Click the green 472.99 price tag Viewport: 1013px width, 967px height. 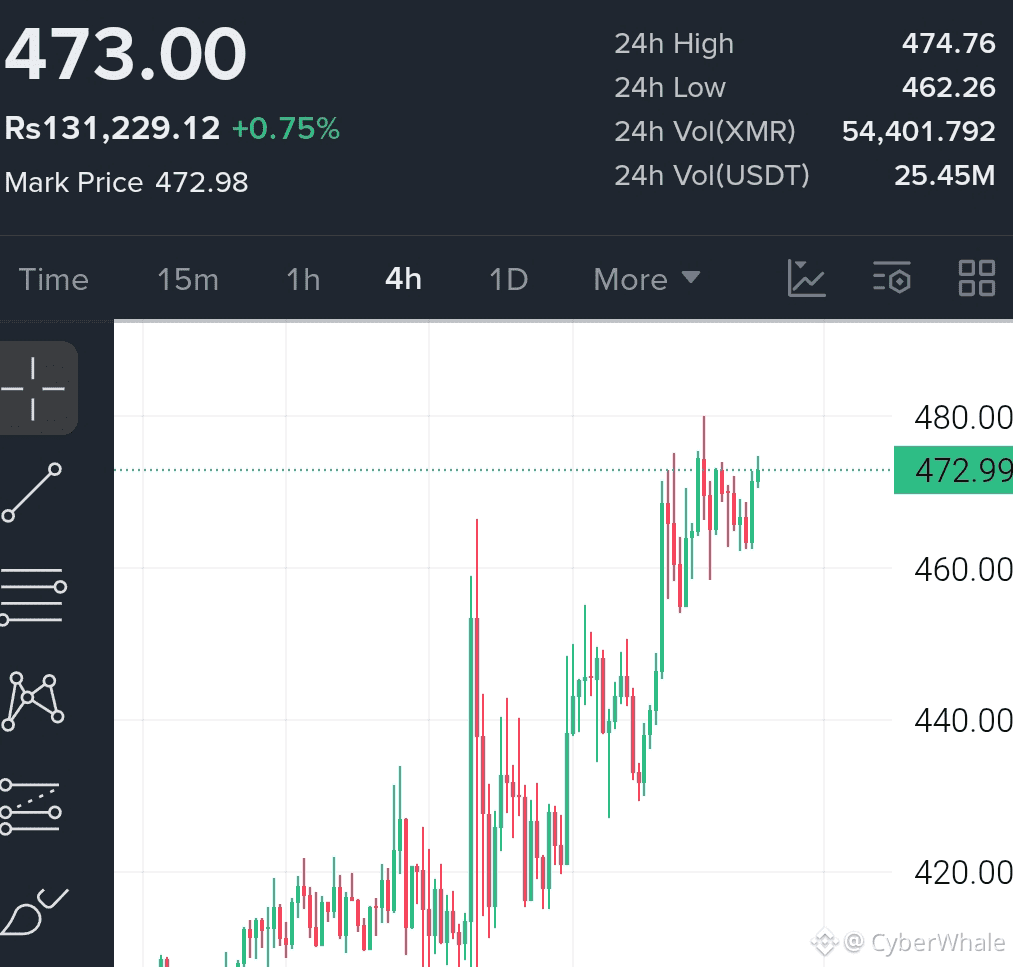pos(954,470)
